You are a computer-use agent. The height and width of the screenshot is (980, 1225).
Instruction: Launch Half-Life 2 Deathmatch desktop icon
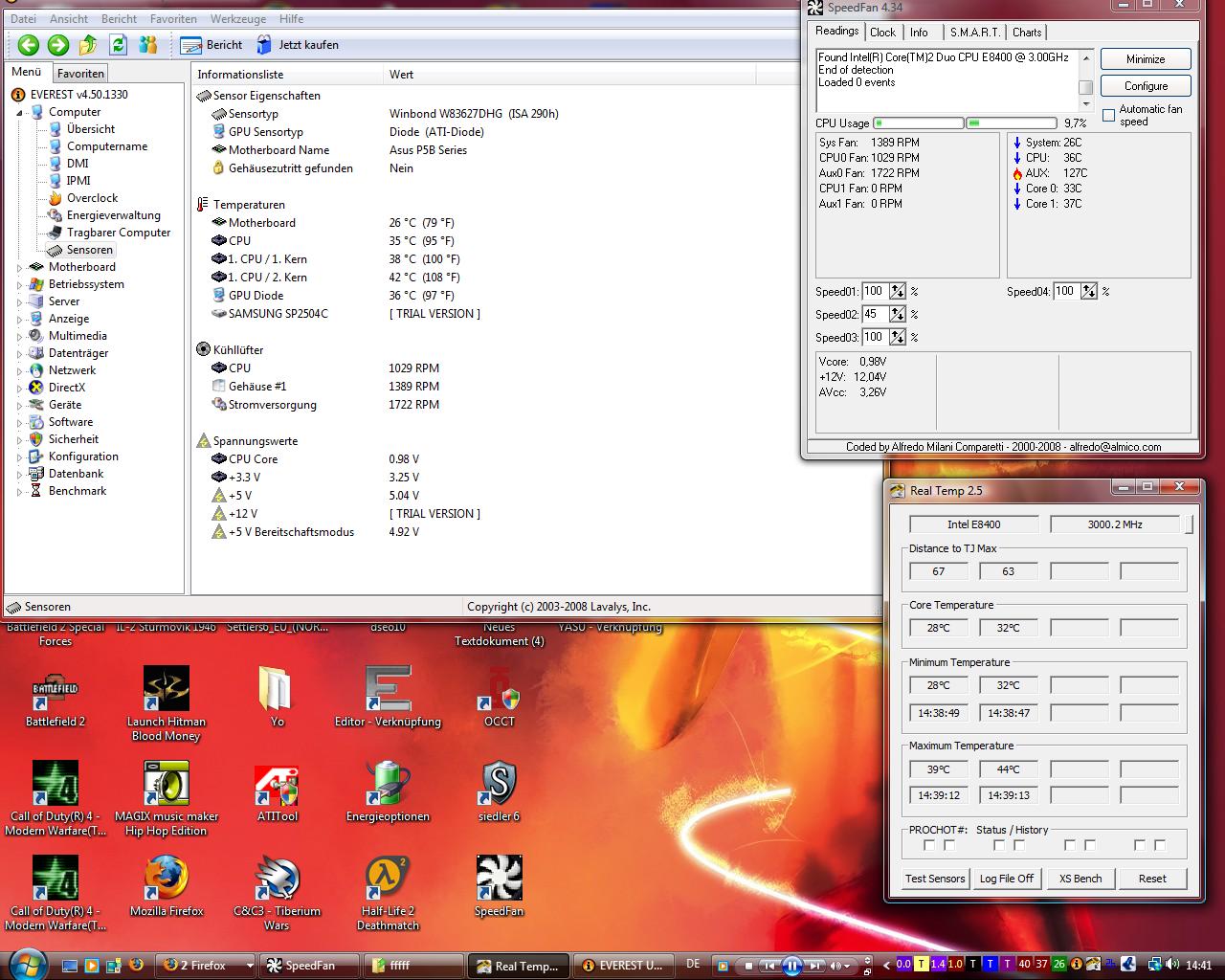click(x=388, y=895)
